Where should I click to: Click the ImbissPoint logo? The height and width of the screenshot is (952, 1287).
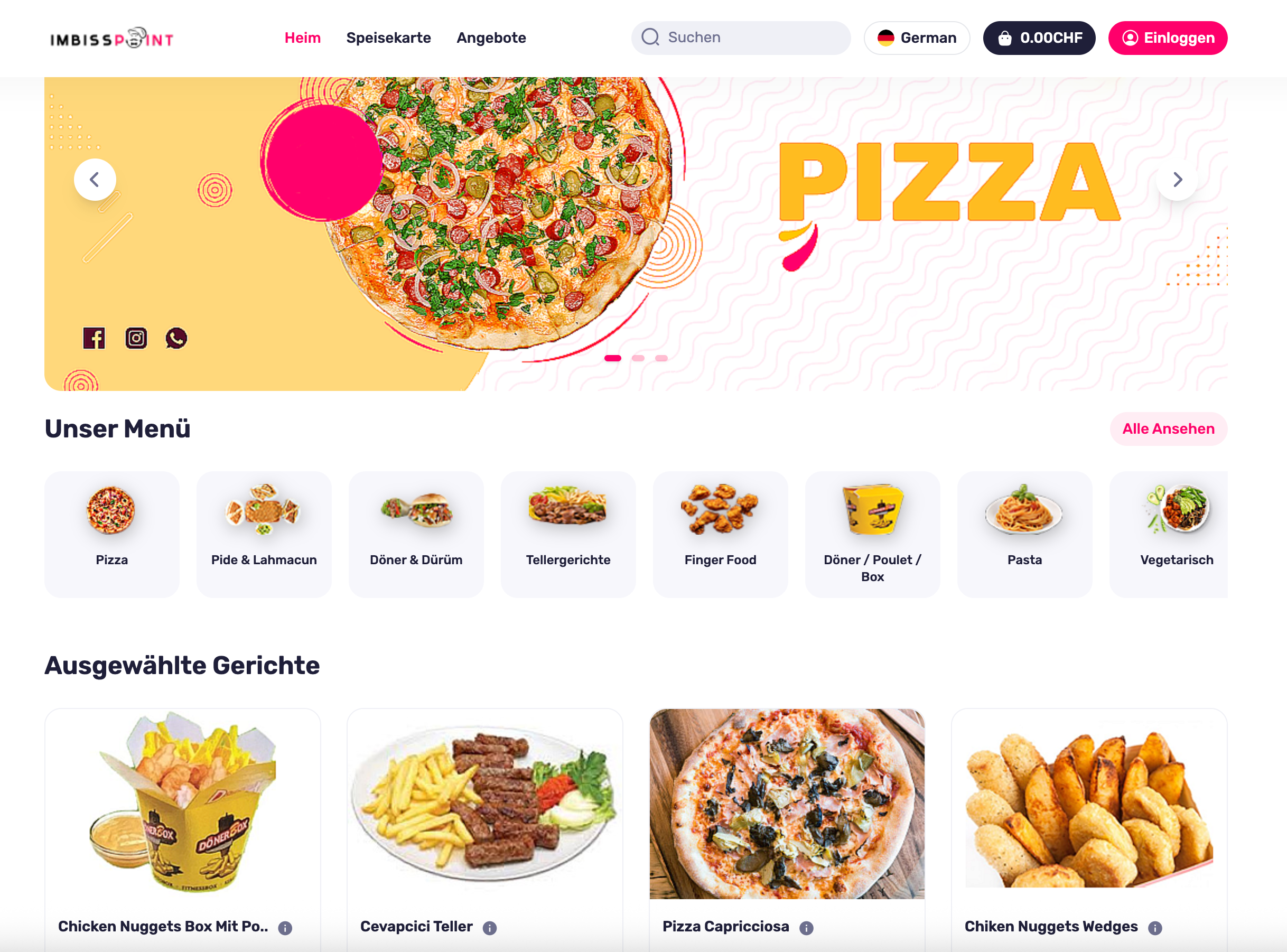[x=112, y=38]
